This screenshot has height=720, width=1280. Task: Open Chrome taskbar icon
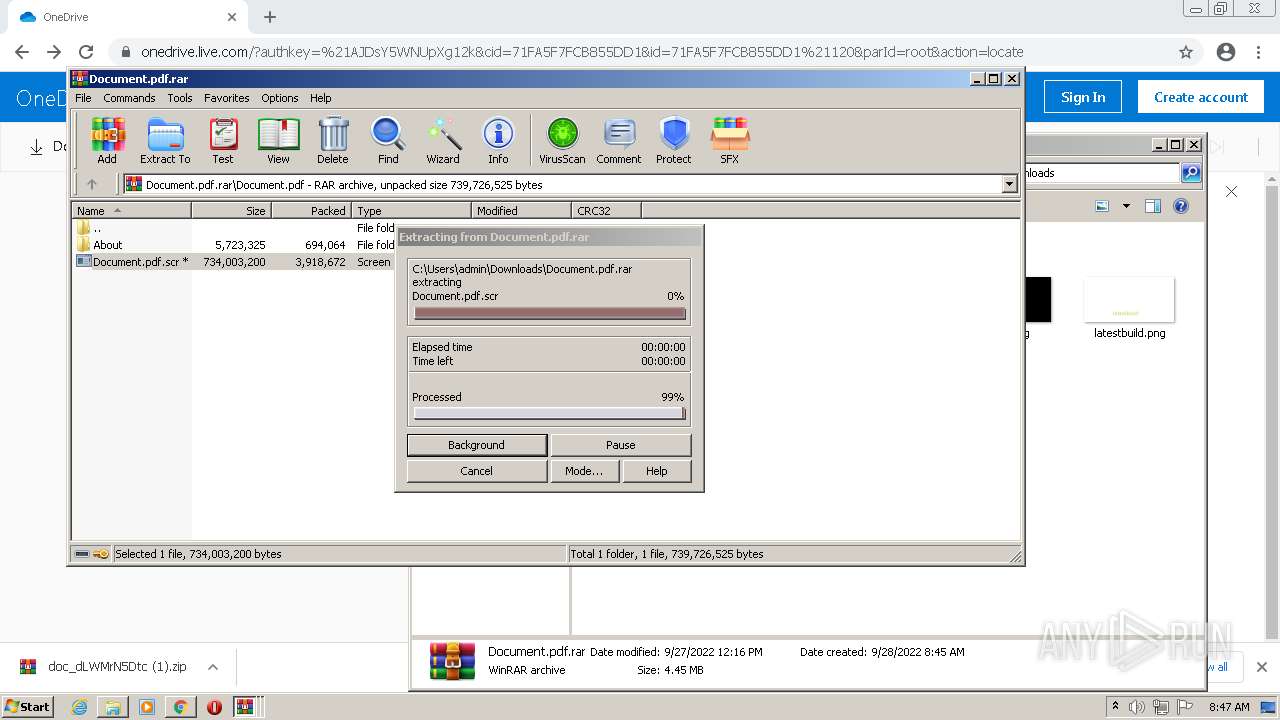[x=180, y=707]
